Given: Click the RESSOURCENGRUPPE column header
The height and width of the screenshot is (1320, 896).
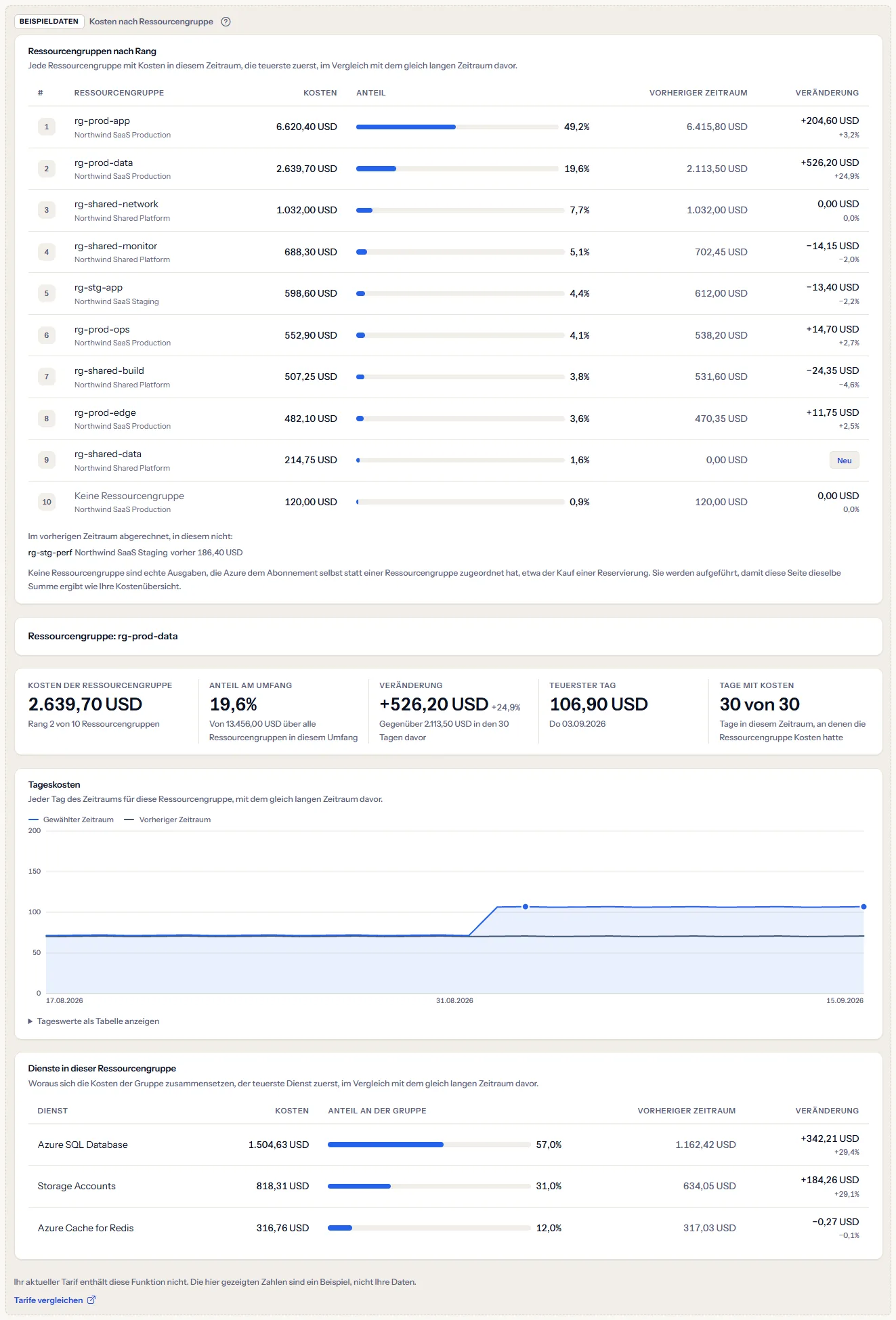Looking at the screenshot, I should click(119, 93).
